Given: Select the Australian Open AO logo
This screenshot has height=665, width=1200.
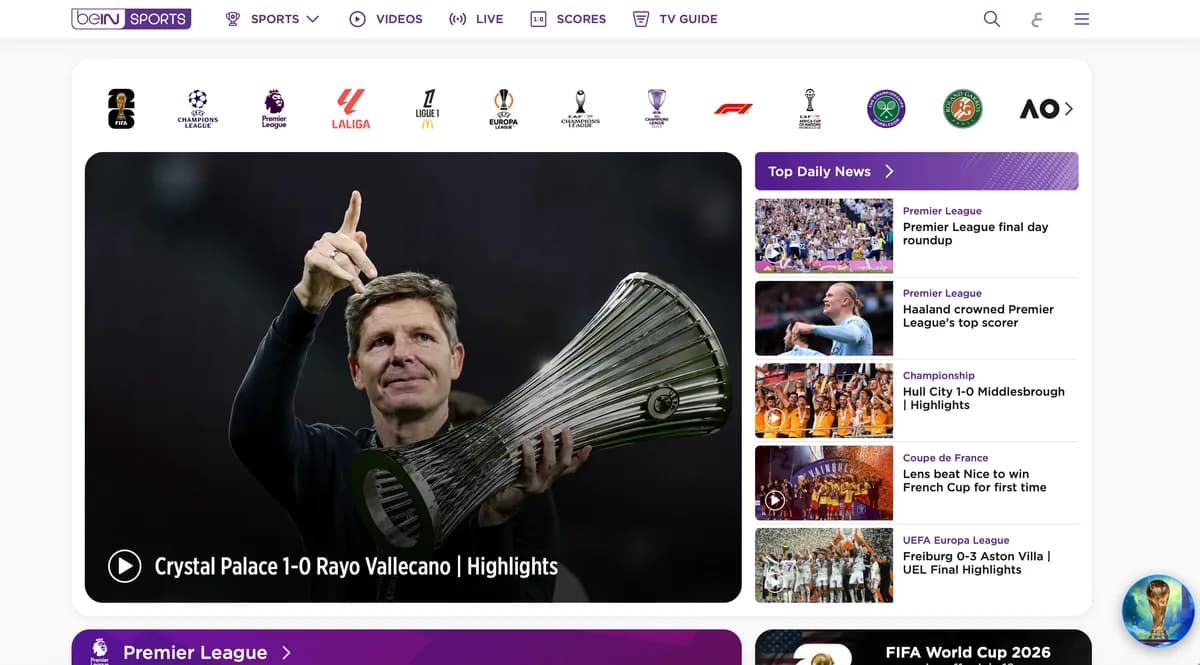Looking at the screenshot, I should click(1039, 109).
